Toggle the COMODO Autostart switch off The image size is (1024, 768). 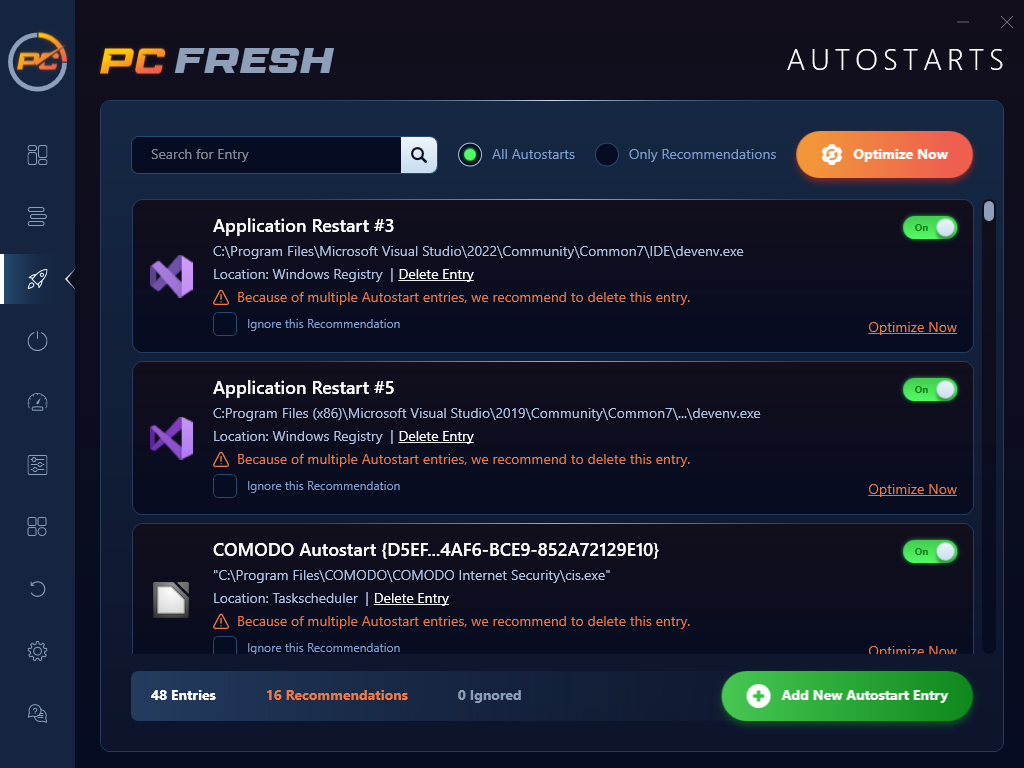pyautogui.click(x=930, y=552)
